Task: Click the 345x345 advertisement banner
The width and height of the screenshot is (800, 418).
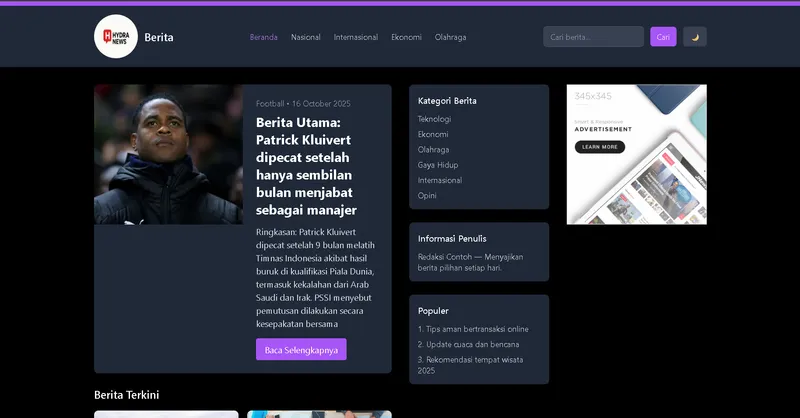Action: 637,154
